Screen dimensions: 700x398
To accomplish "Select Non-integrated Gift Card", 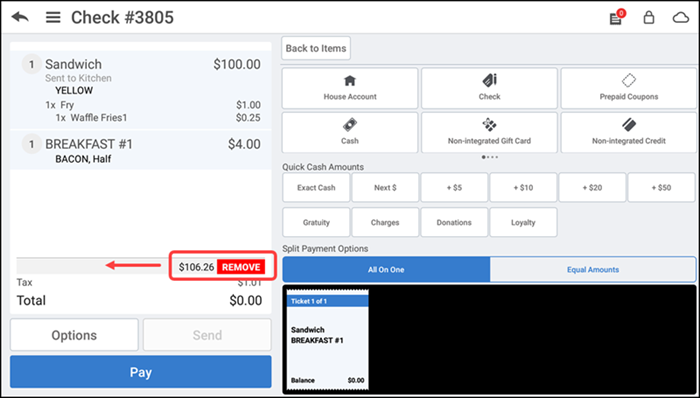I will [x=489, y=133].
